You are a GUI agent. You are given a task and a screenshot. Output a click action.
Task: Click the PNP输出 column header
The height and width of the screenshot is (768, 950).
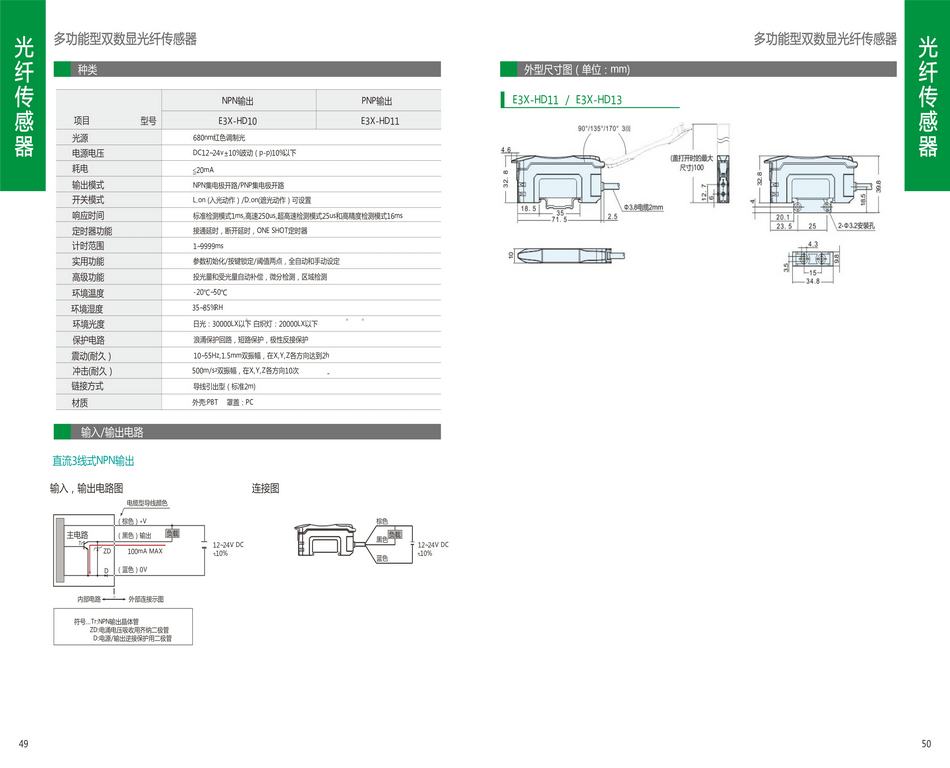377,101
